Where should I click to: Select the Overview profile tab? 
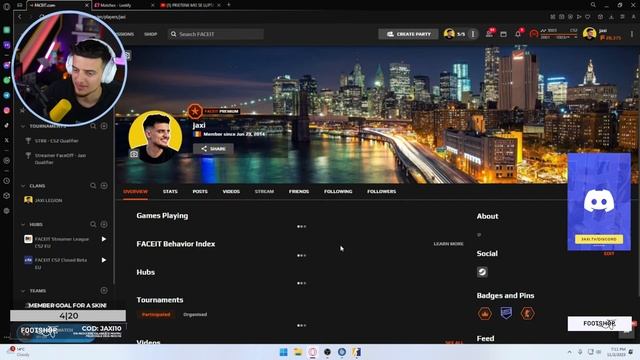point(136,191)
